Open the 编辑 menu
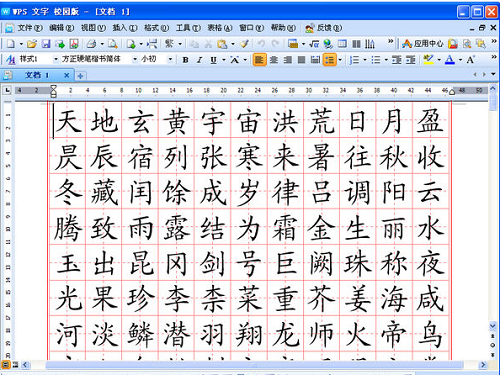The height and width of the screenshot is (375, 500). [x=61, y=28]
